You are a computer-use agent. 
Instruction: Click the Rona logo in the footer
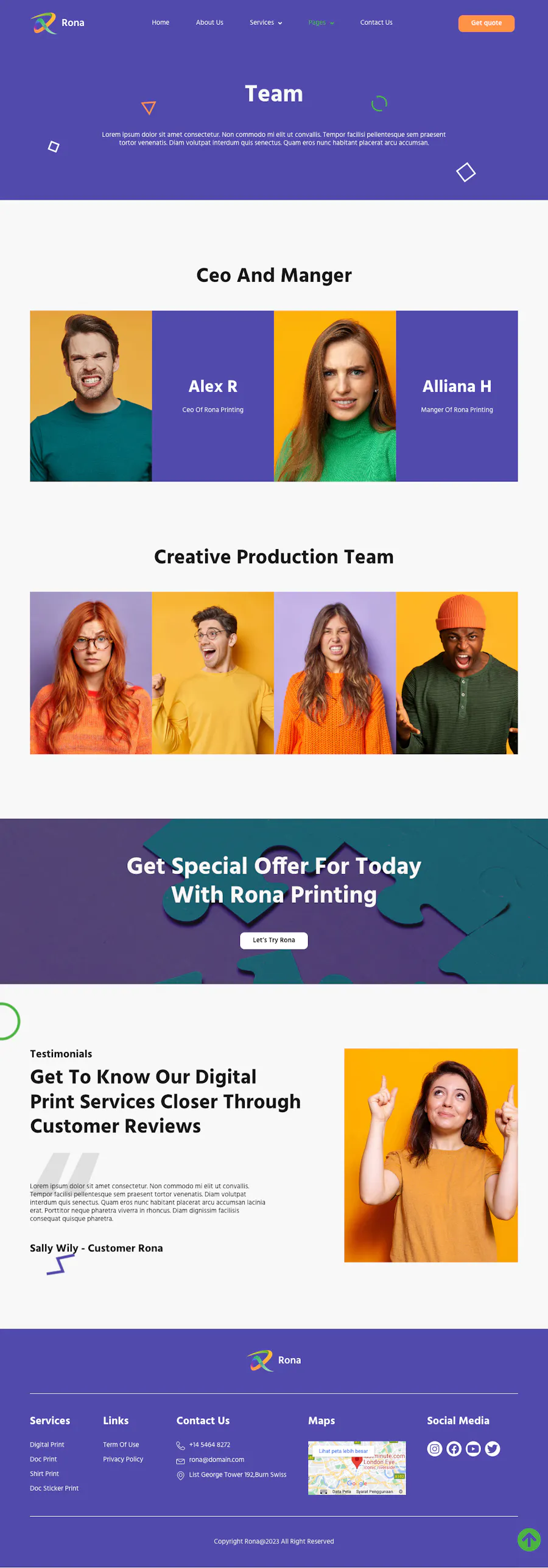tap(274, 1360)
